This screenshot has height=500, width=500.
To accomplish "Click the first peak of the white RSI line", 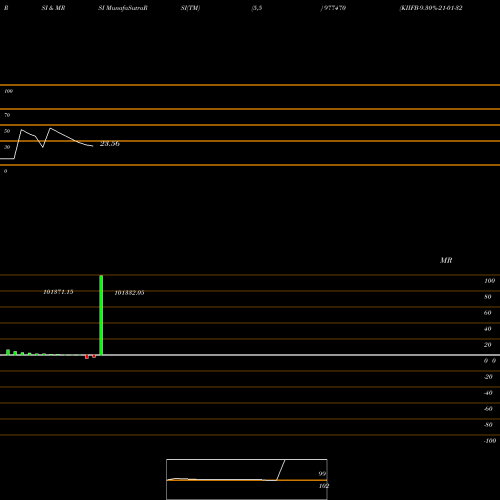I will (22, 130).
